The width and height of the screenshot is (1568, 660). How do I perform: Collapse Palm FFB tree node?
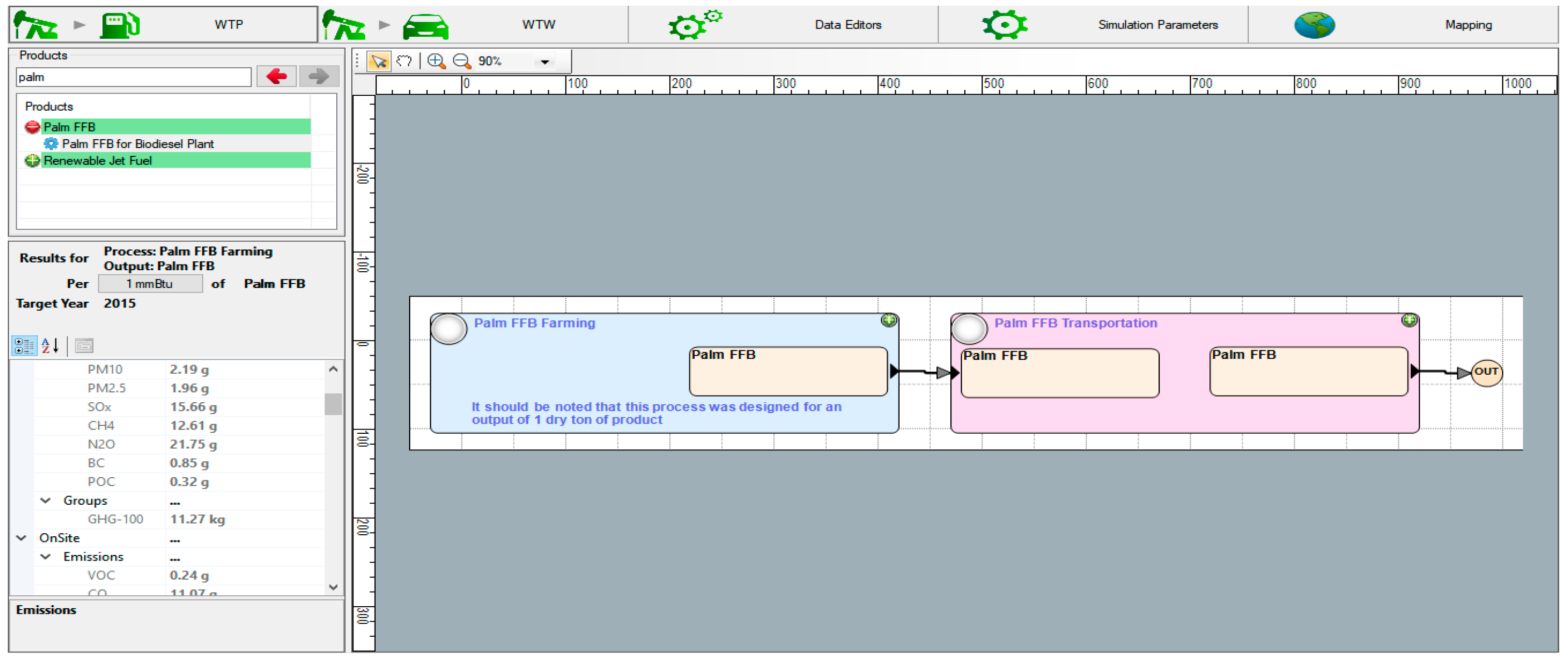coord(32,127)
